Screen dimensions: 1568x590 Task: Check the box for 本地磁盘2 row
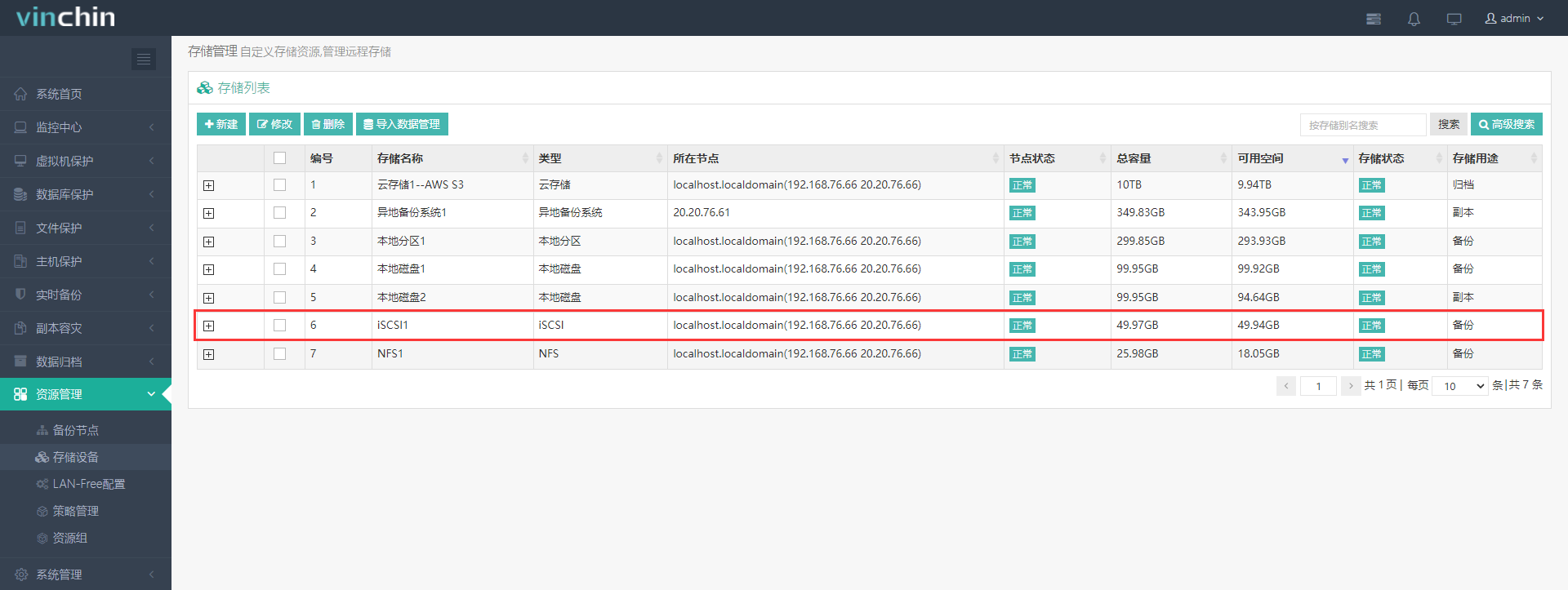(279, 298)
